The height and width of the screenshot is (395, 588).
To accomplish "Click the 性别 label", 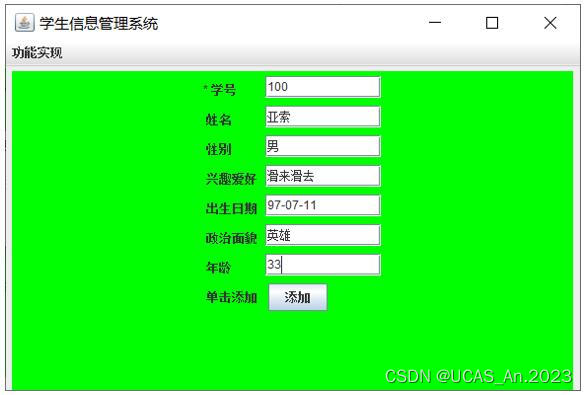I will tap(218, 149).
